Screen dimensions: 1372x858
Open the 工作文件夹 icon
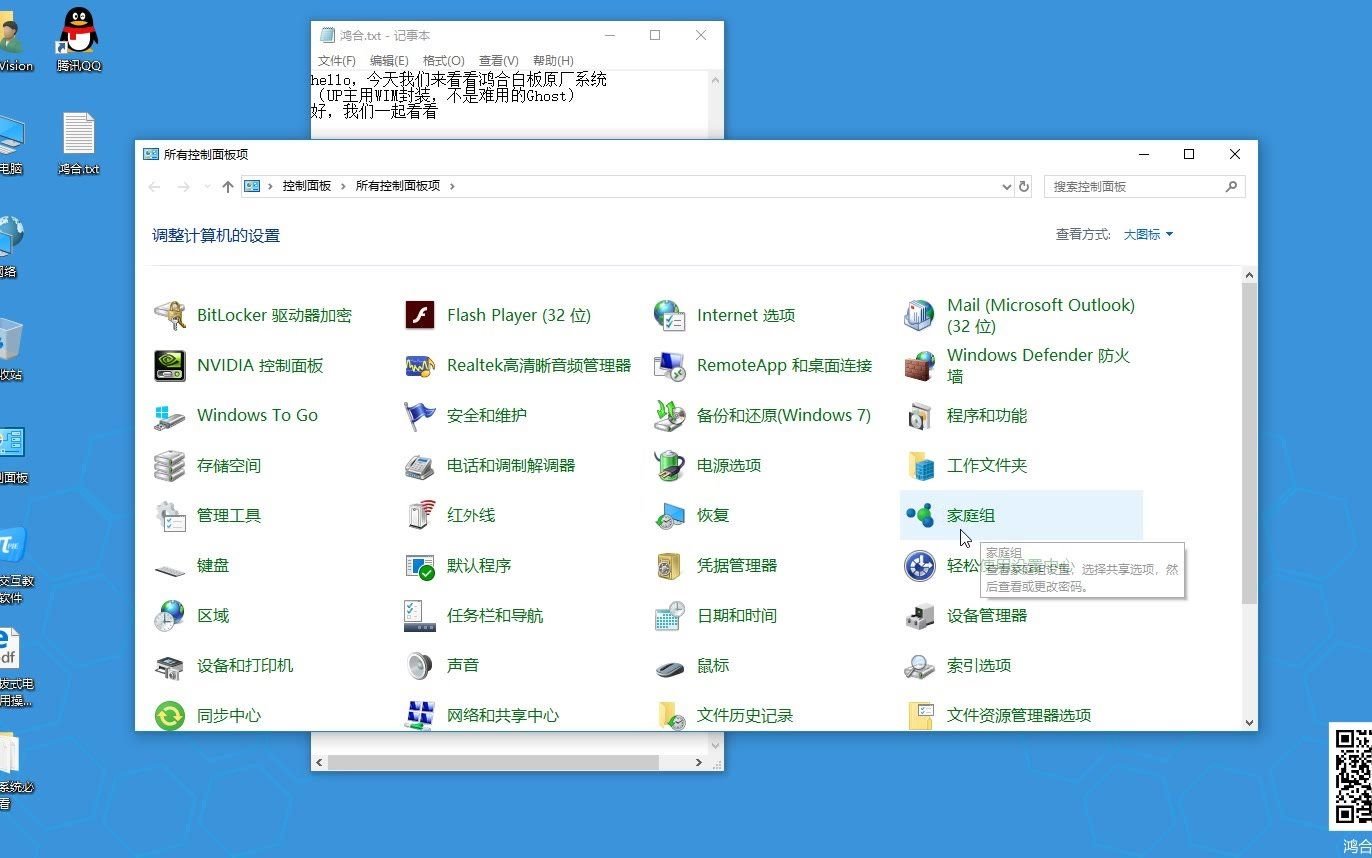920,465
